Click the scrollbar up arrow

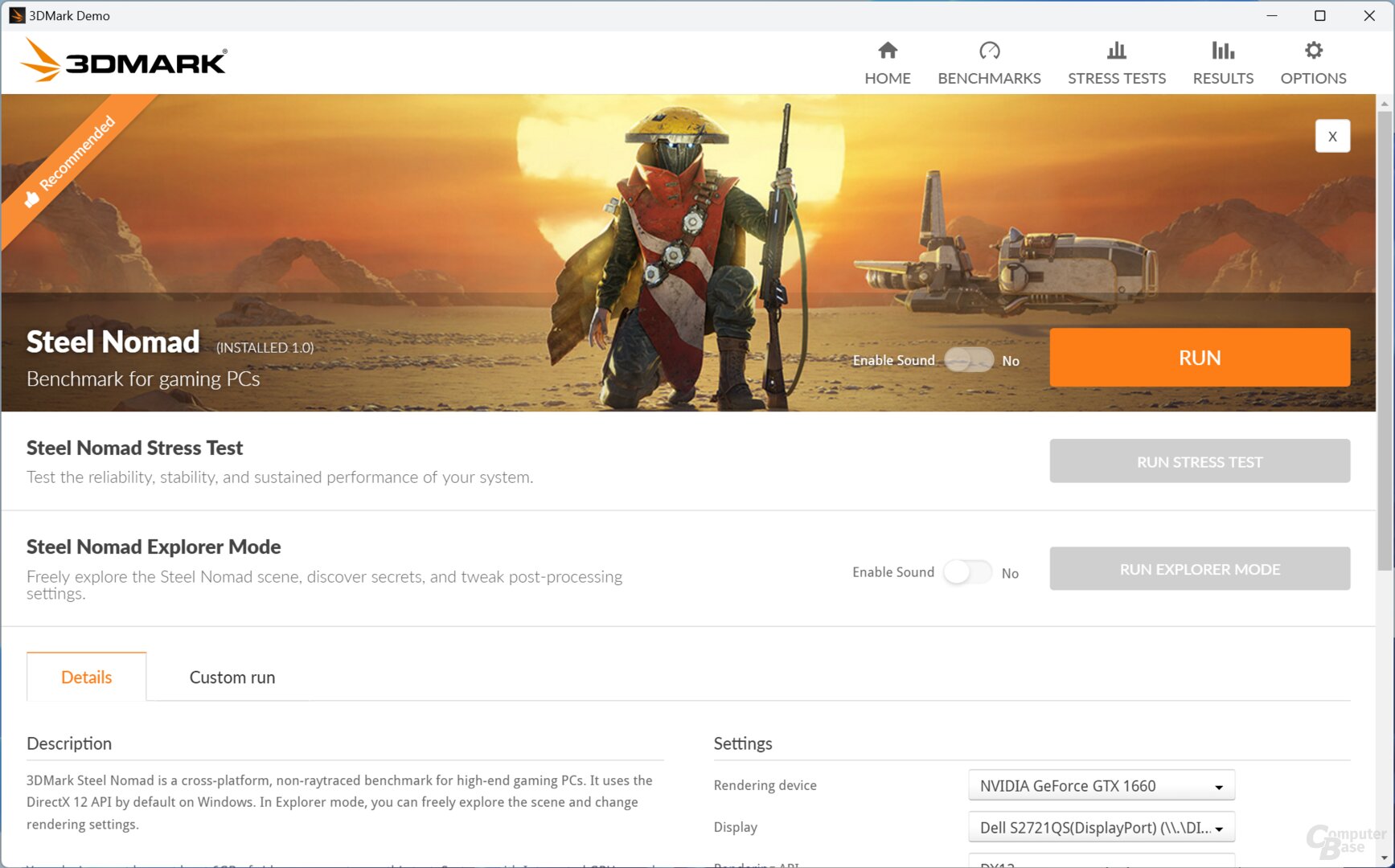coord(1385,103)
